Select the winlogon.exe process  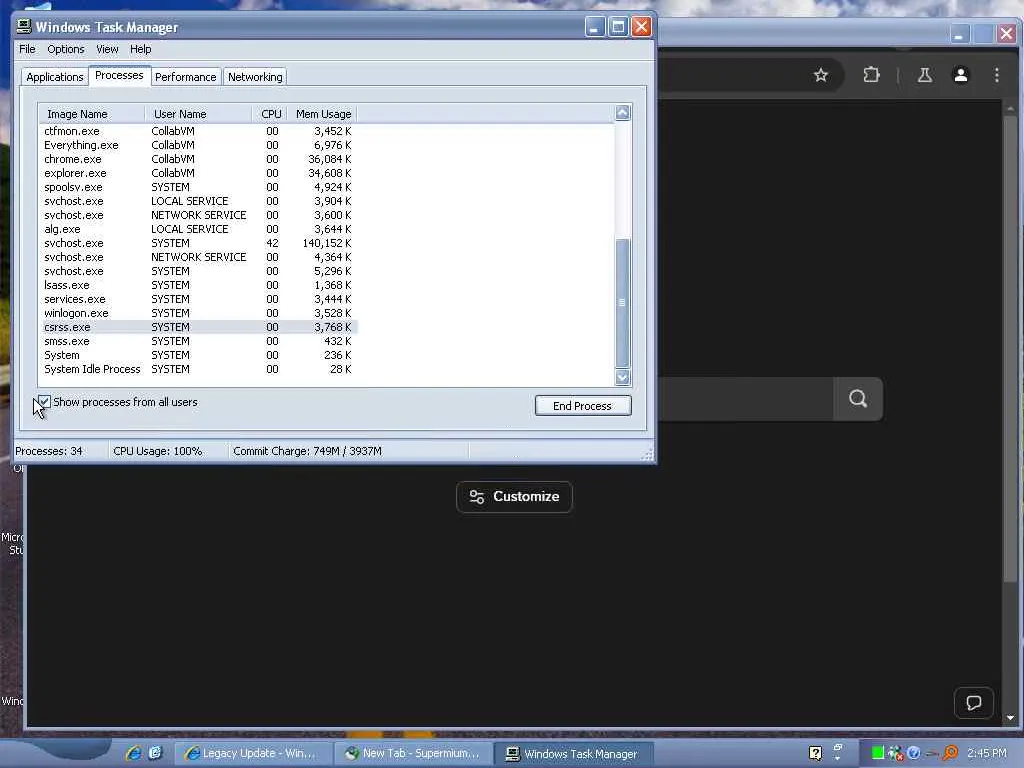click(x=198, y=313)
